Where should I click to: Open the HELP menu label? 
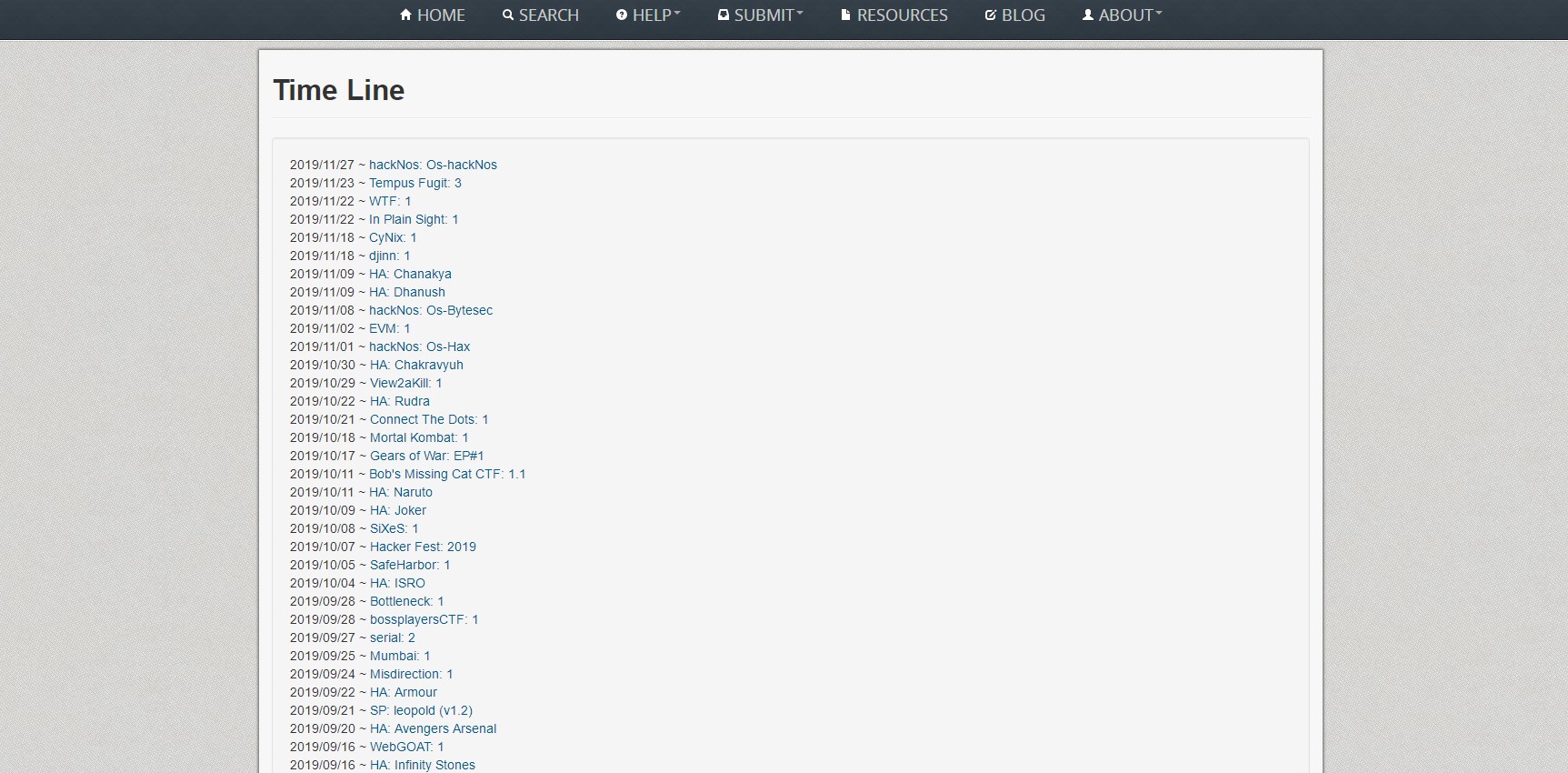652,15
